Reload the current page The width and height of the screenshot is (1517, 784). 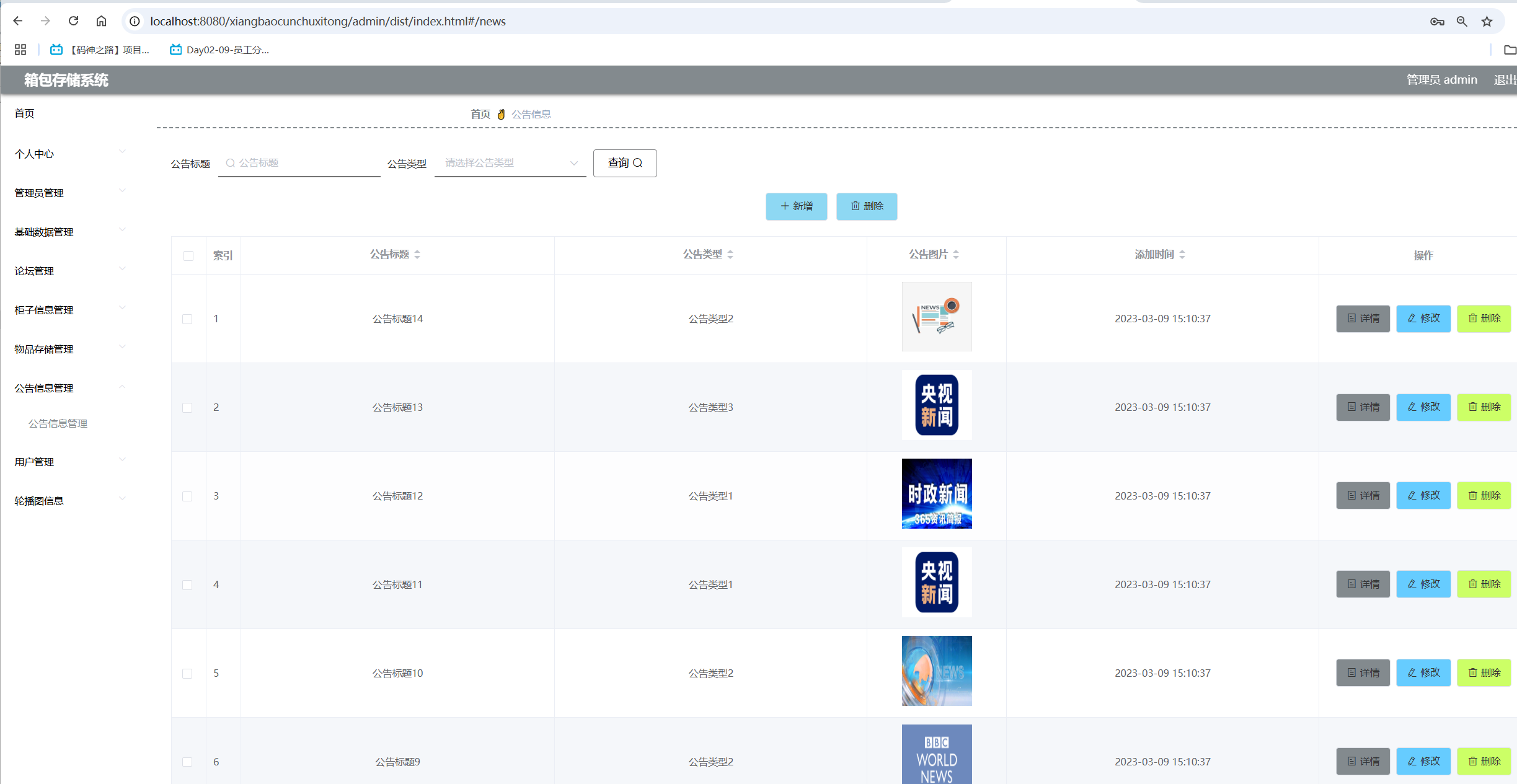click(x=73, y=21)
